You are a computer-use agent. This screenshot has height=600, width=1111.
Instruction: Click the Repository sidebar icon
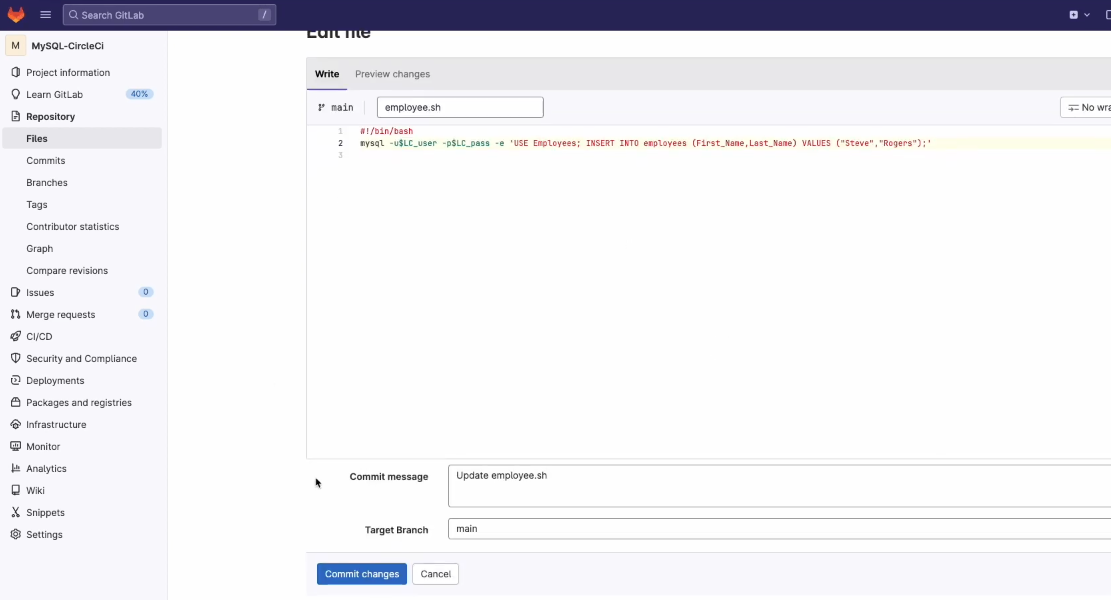[16, 116]
